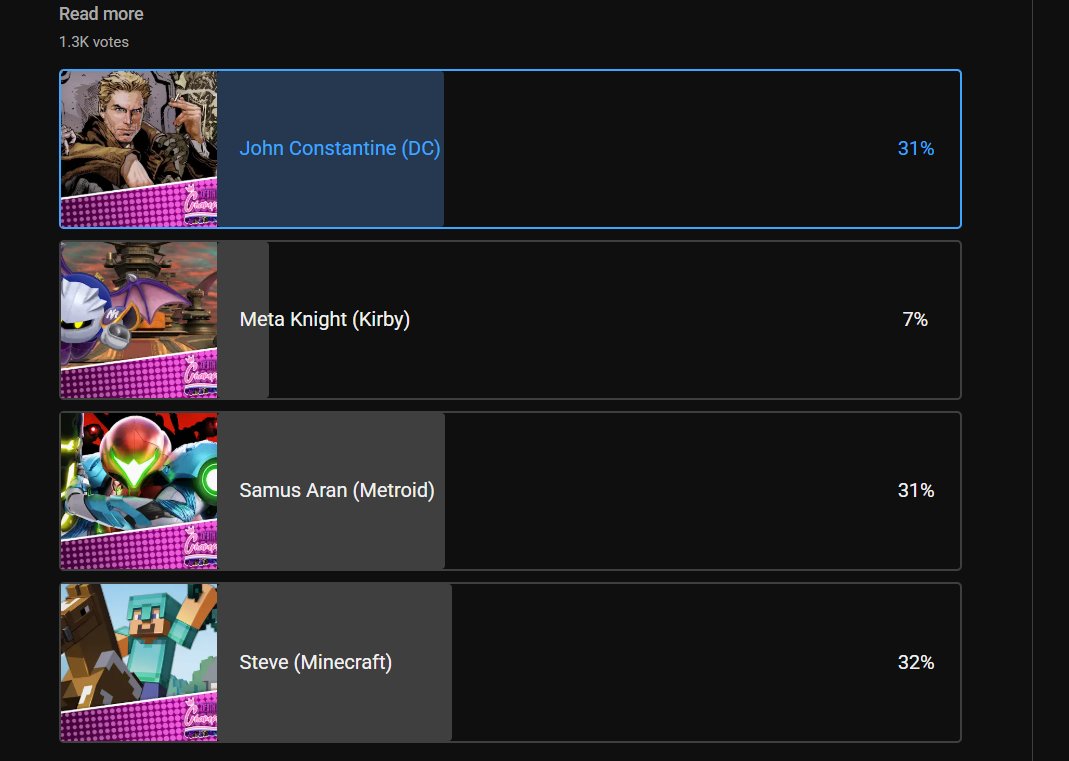The height and width of the screenshot is (761, 1069).
Task: Click the empty area of the Steve row
Action: (672, 662)
